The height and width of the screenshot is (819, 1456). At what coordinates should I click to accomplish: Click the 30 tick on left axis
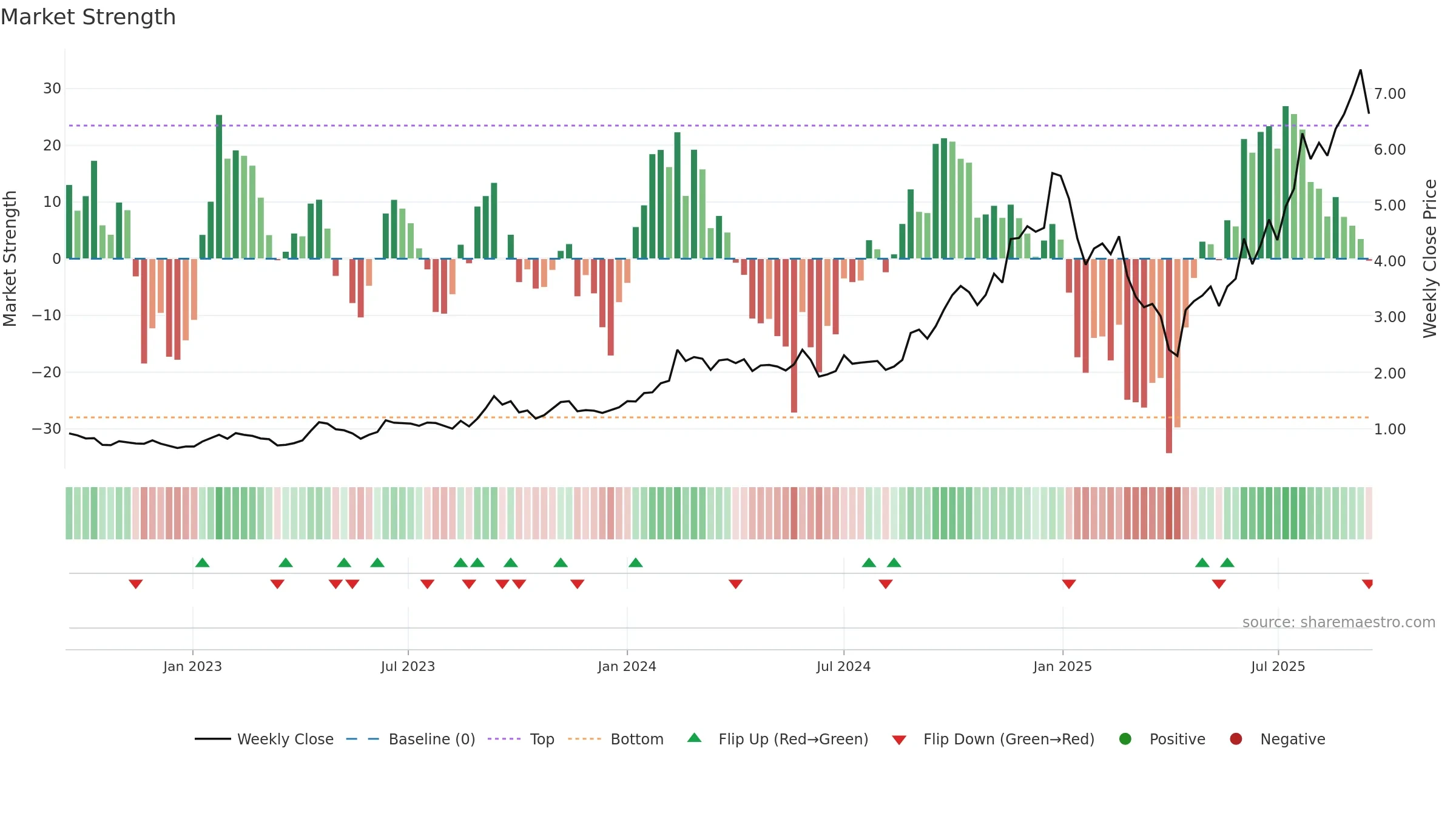52,89
